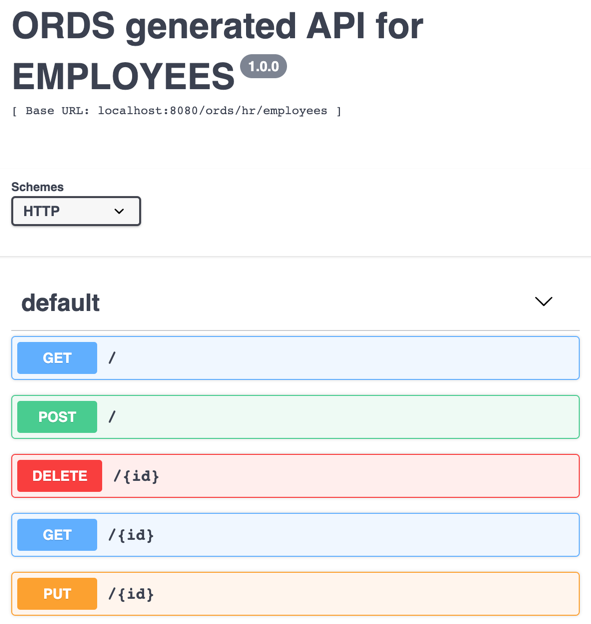Viewport: 591px width, 624px height.
Task: Click the /{id} path of PUT
Action: coord(131,594)
